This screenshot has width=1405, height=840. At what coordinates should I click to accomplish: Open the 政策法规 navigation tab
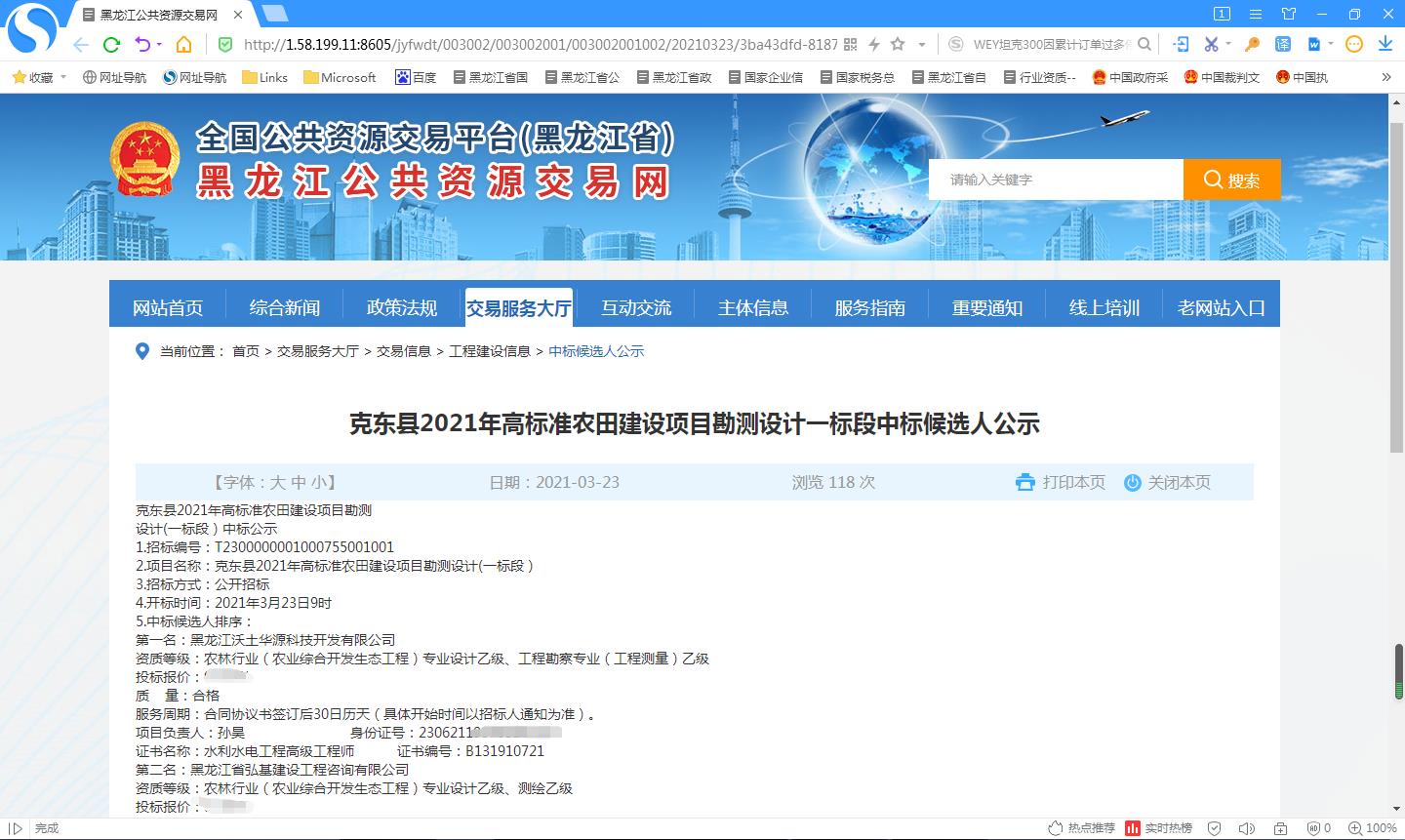pos(401,307)
